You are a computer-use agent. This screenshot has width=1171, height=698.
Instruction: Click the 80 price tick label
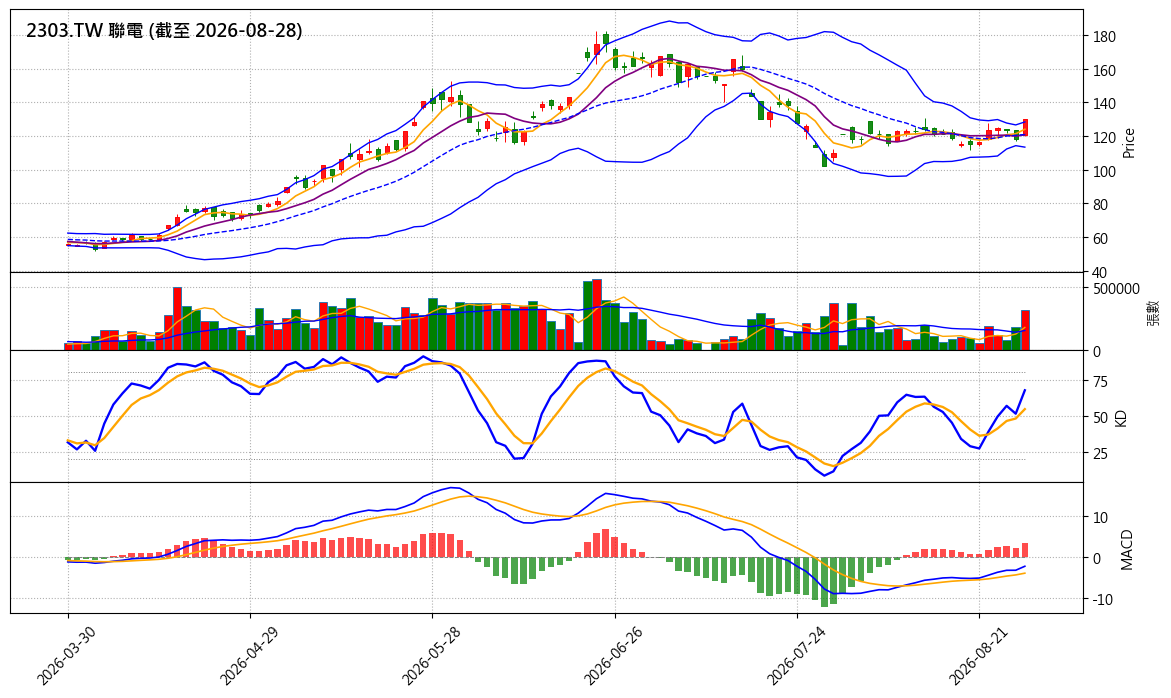[1100, 205]
